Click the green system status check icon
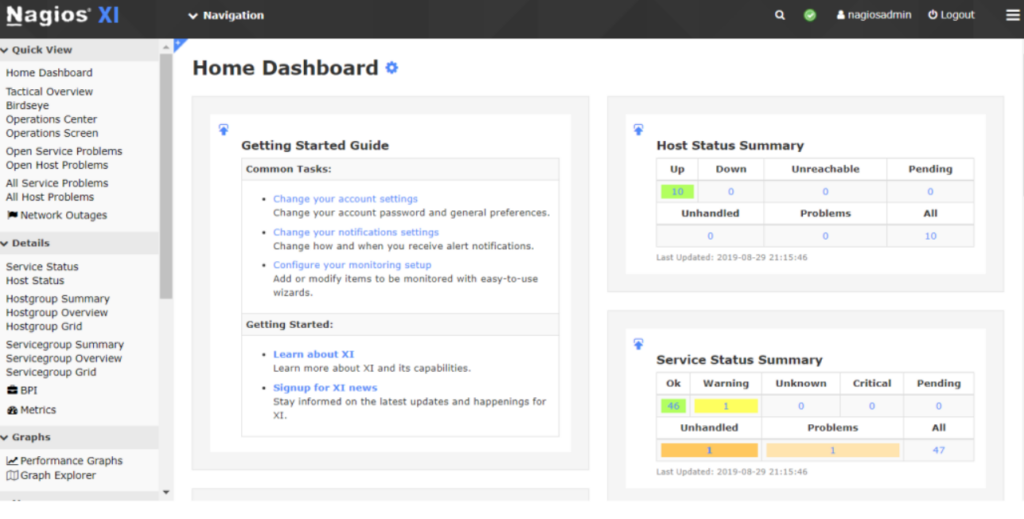 pyautogui.click(x=810, y=15)
